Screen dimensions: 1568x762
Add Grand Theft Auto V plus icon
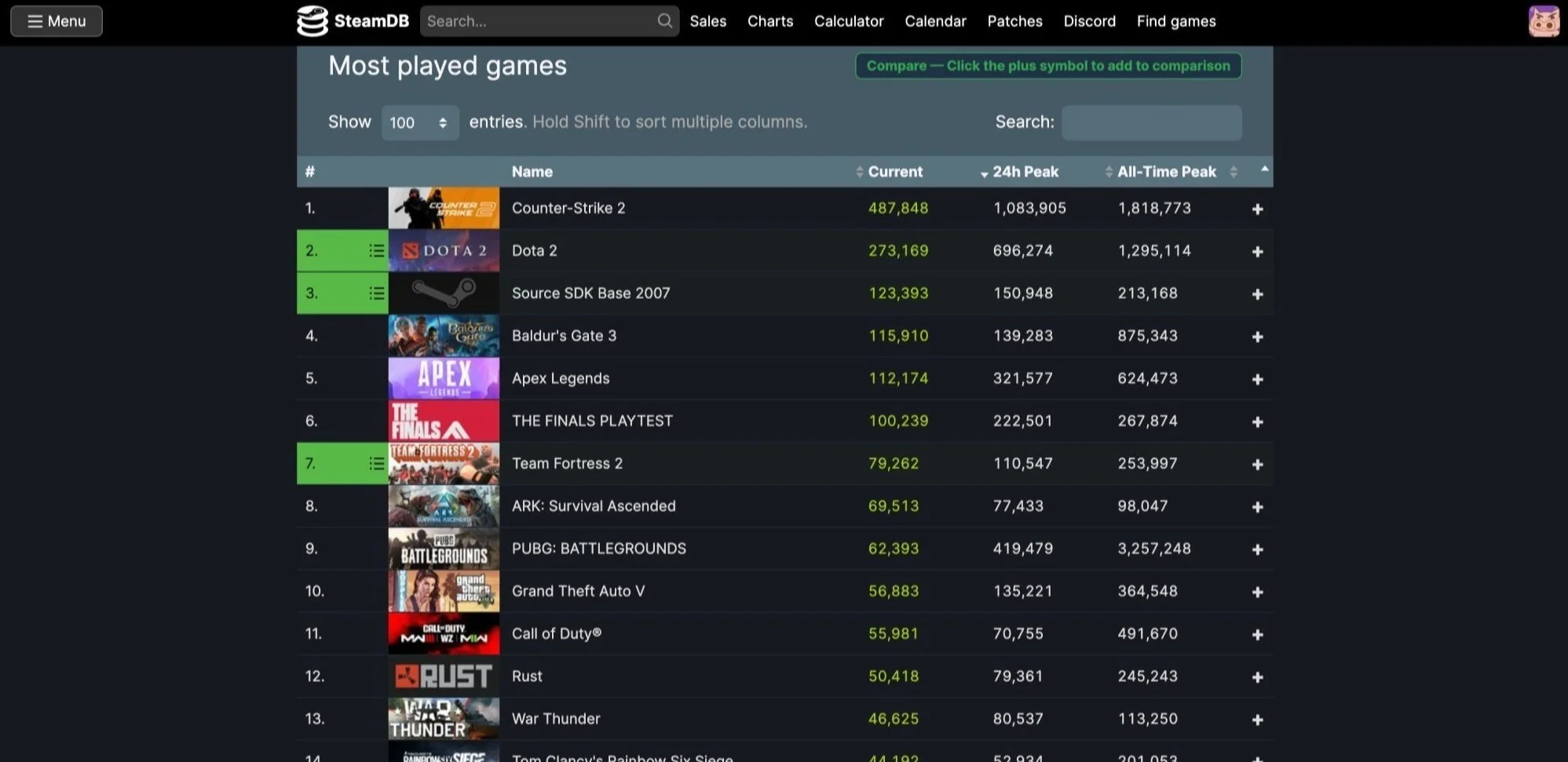[x=1257, y=592]
